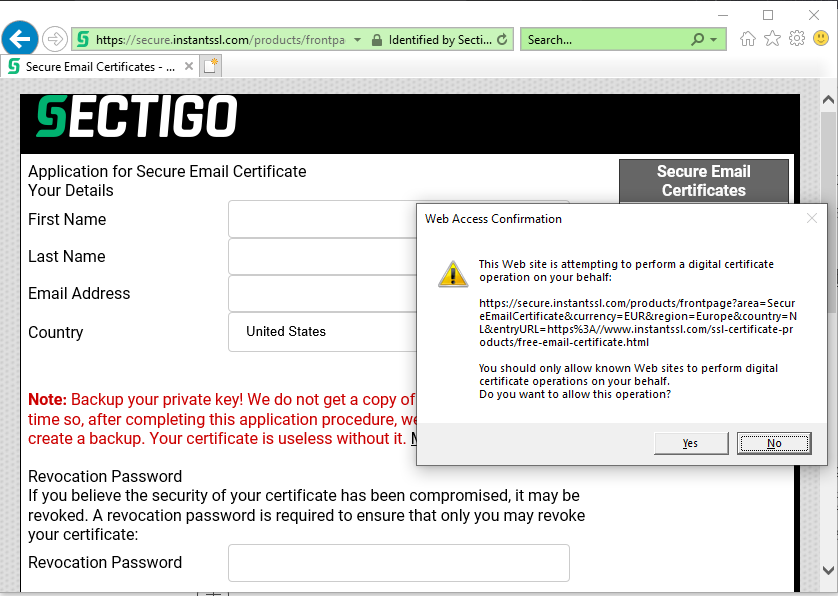Screen dimensions: 838x596
Task: Click the warning triangle icon in dialog
Action: coord(453,274)
